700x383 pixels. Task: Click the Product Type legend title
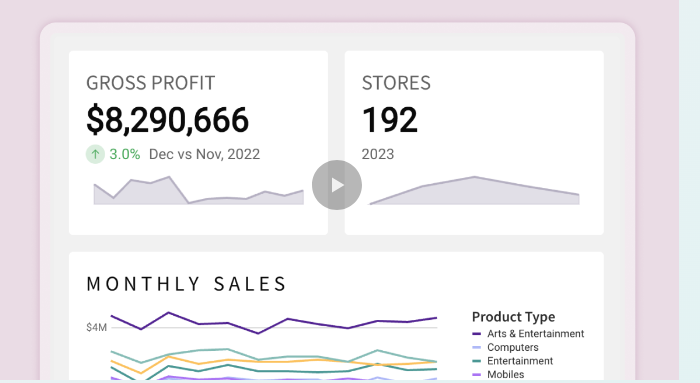click(513, 317)
